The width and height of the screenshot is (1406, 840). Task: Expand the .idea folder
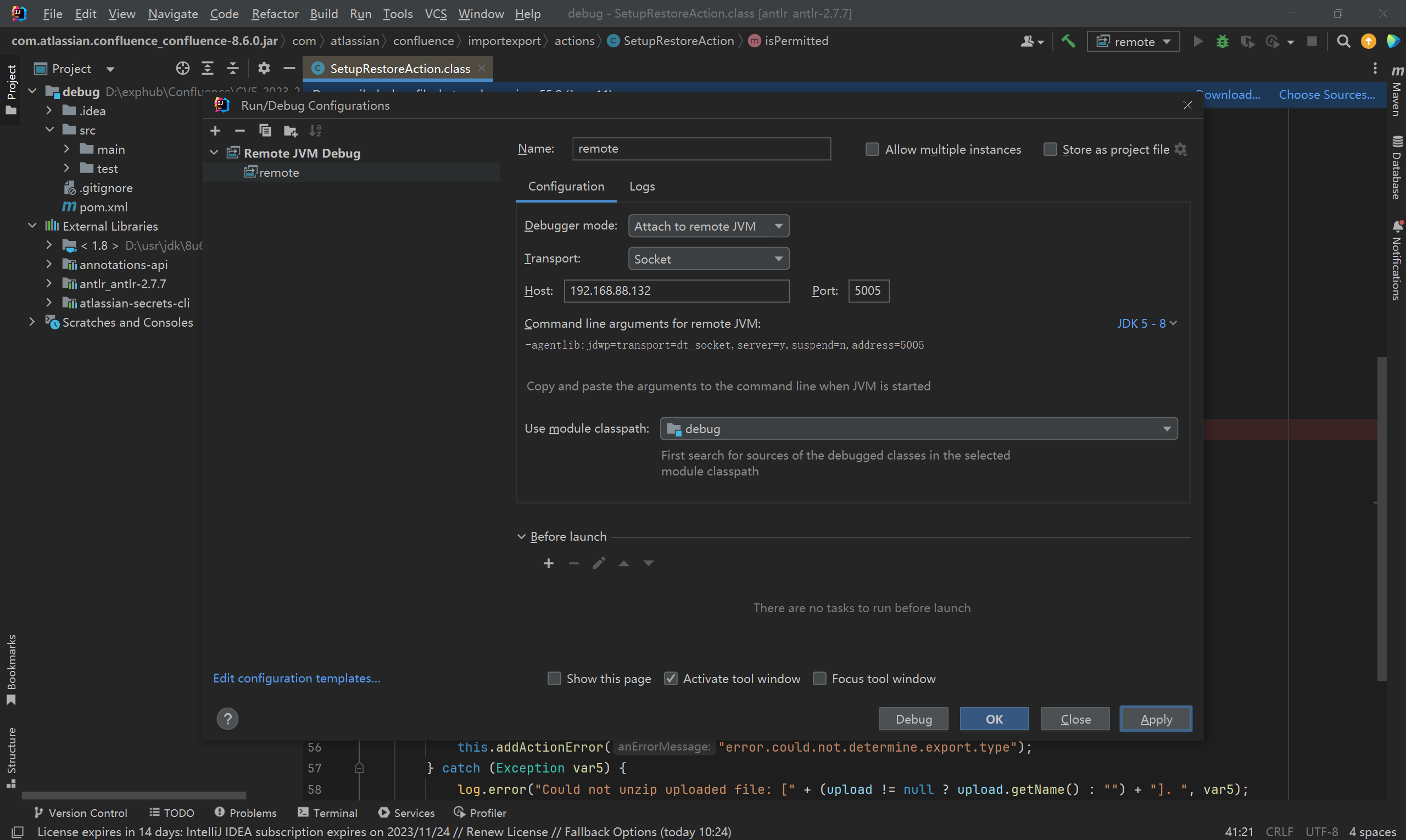[x=49, y=110]
